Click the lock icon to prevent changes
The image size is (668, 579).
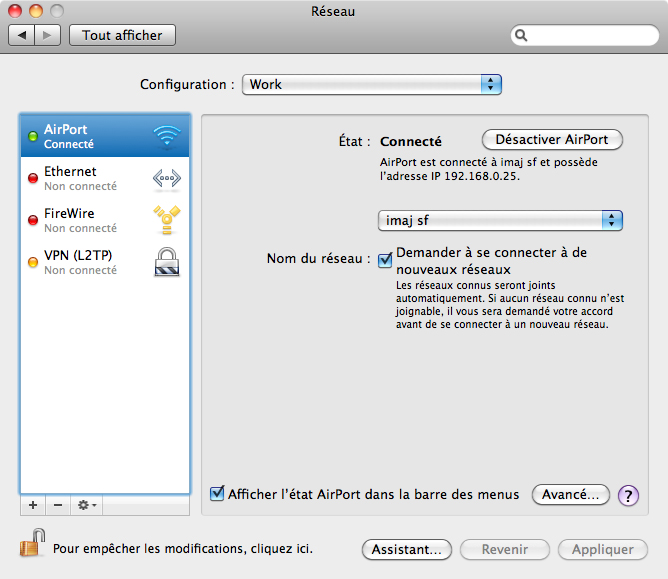(x=31, y=545)
